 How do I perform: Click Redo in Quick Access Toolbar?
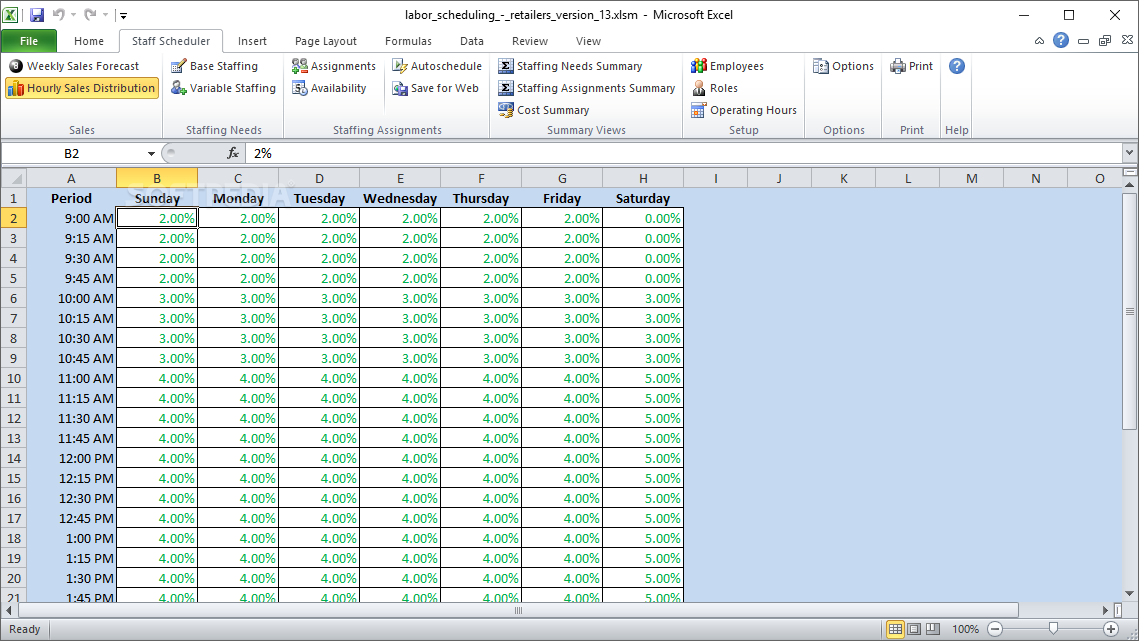tap(90, 15)
